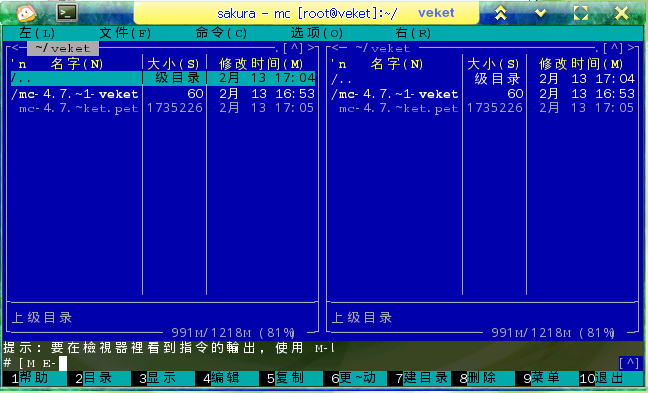Image resolution: width=648 pixels, height=393 pixels.
Task: Click right panel history forward arrow
Action: 631,48
